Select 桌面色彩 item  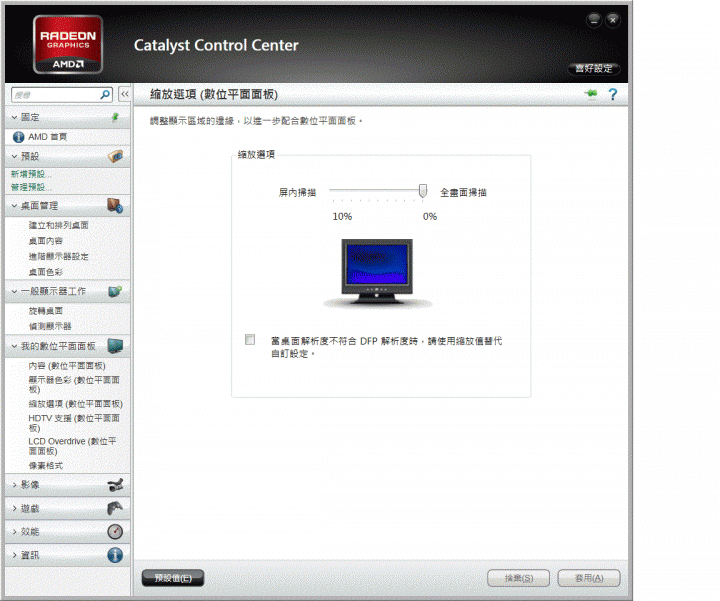45,272
